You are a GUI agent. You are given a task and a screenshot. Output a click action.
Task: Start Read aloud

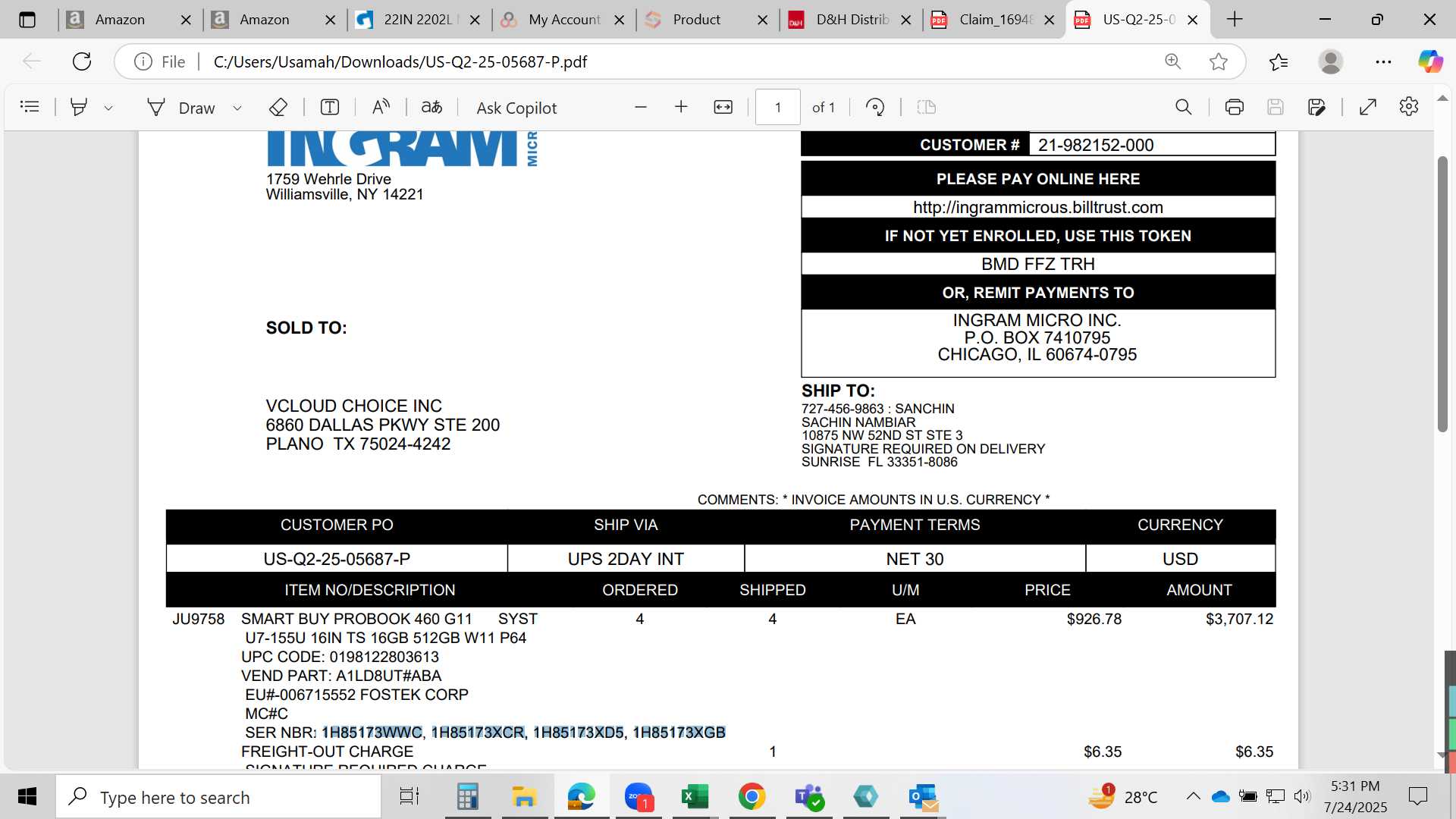(x=381, y=107)
